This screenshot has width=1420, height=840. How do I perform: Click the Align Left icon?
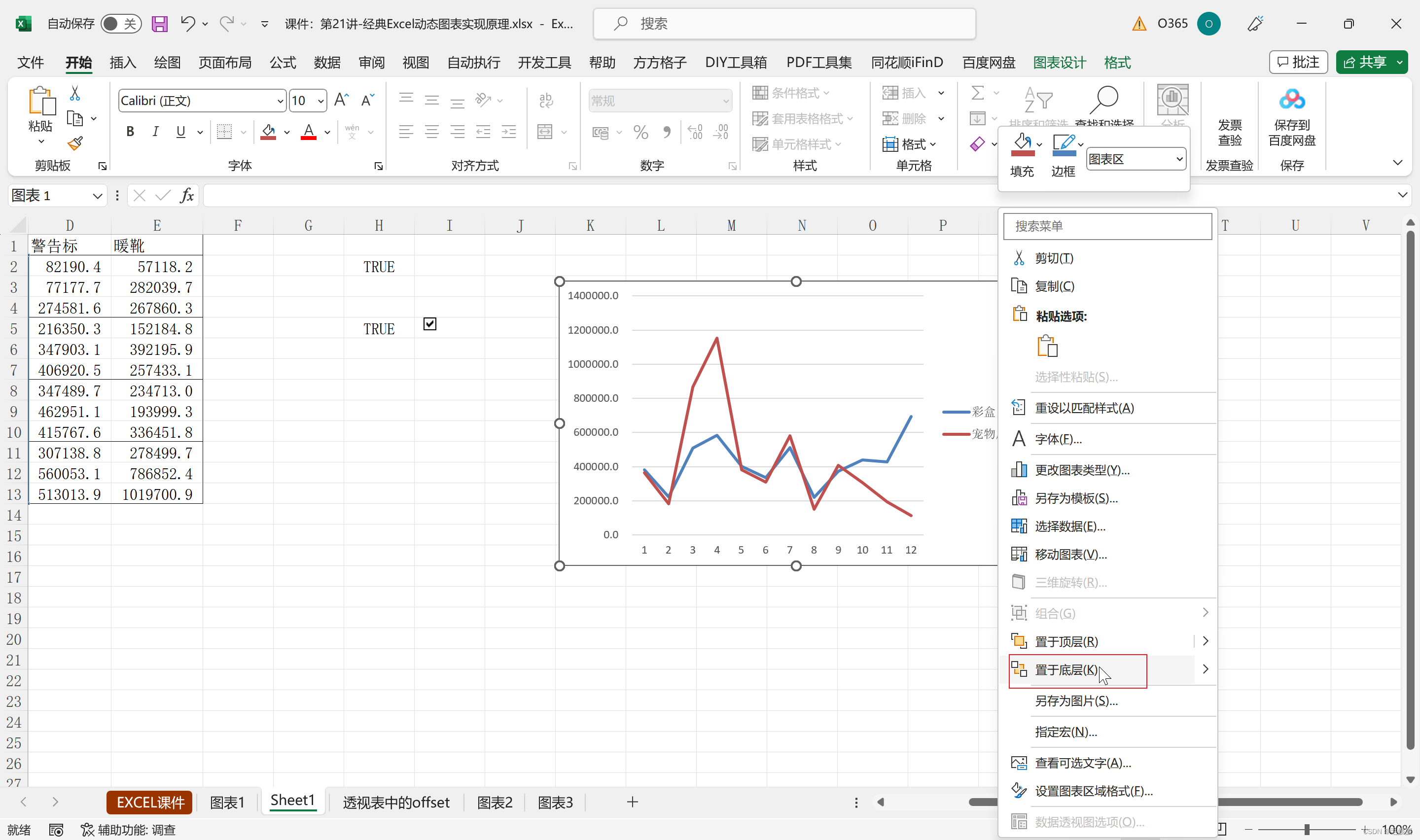tap(406, 132)
